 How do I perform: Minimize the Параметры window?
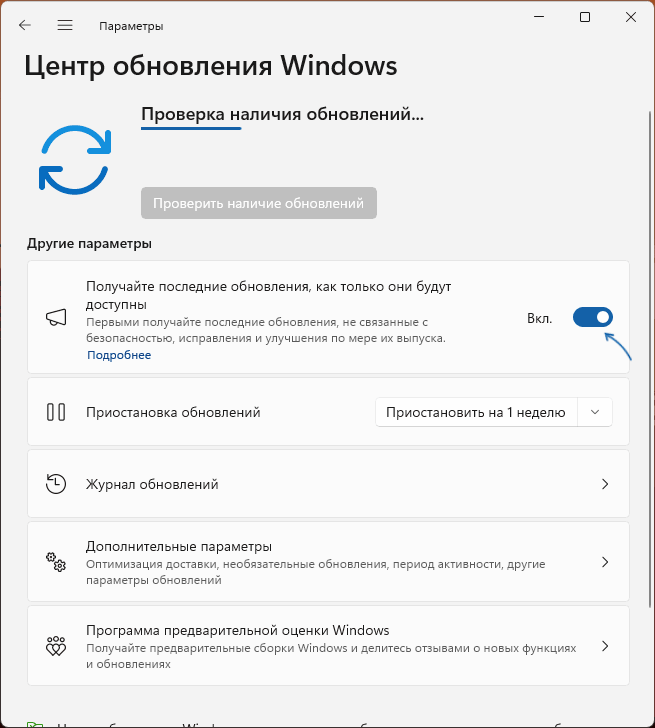pos(539,17)
